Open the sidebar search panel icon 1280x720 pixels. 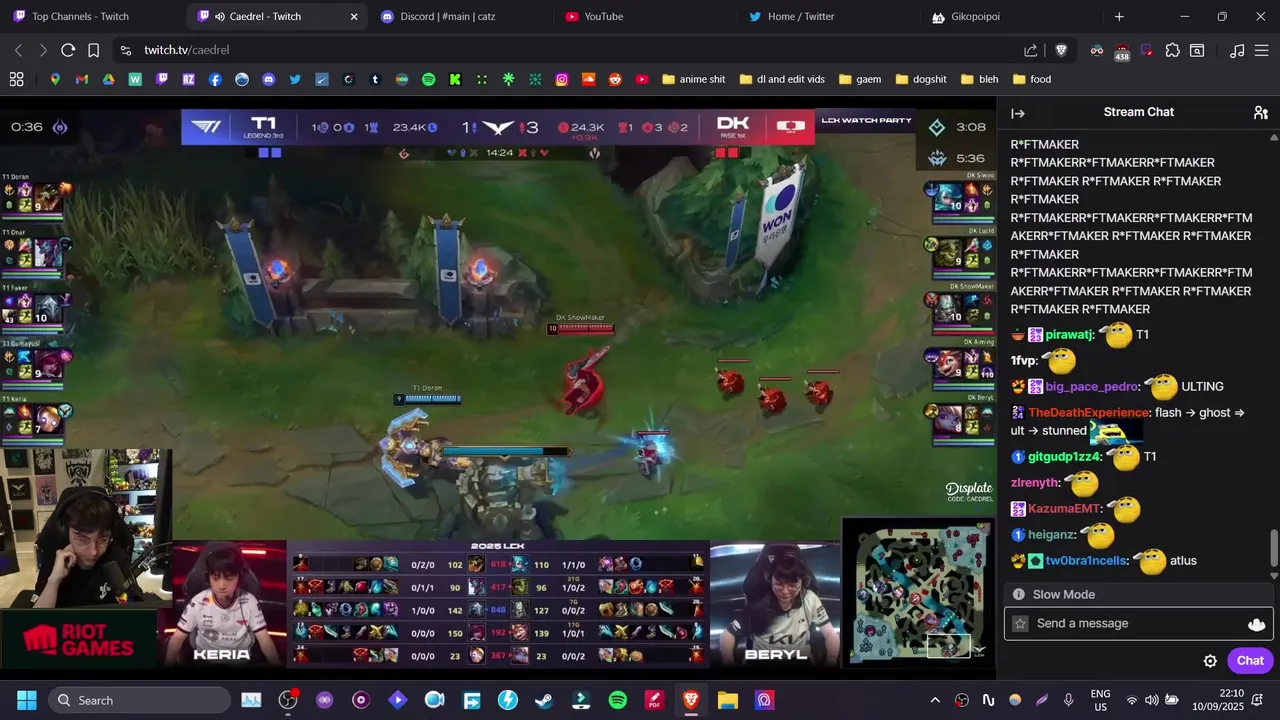pos(1197,50)
